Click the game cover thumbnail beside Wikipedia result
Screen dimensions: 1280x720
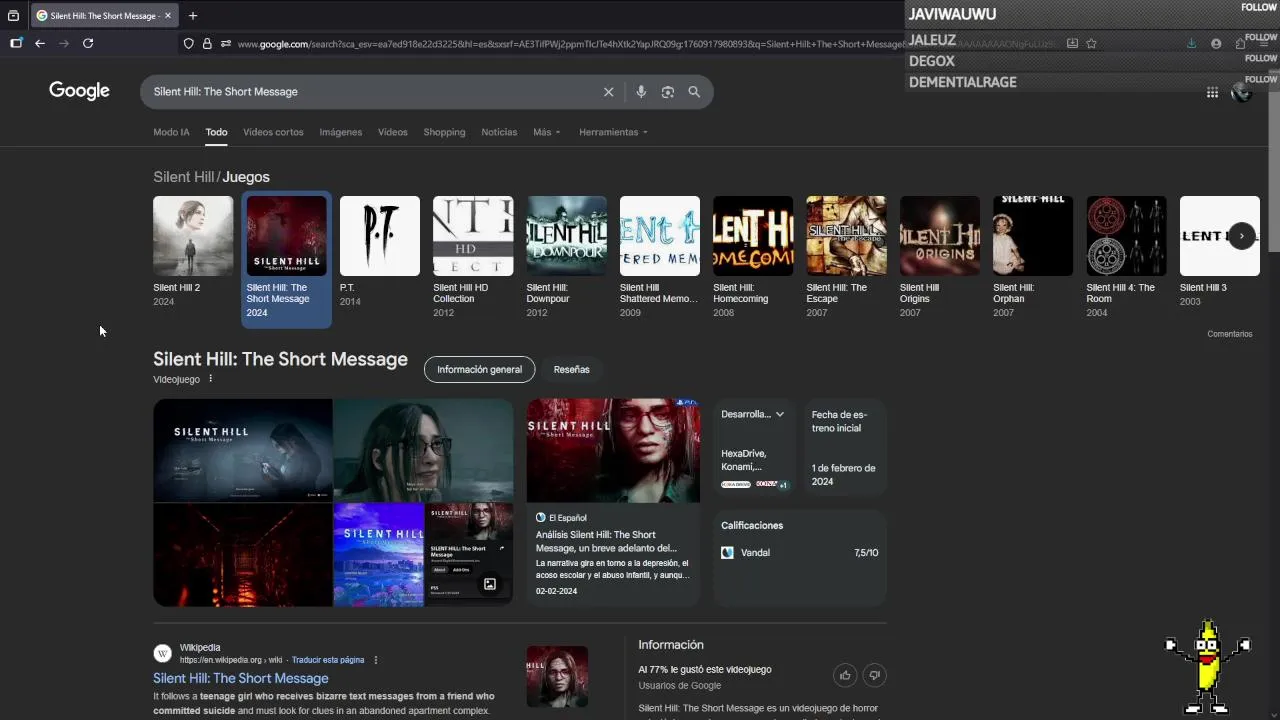coord(557,677)
